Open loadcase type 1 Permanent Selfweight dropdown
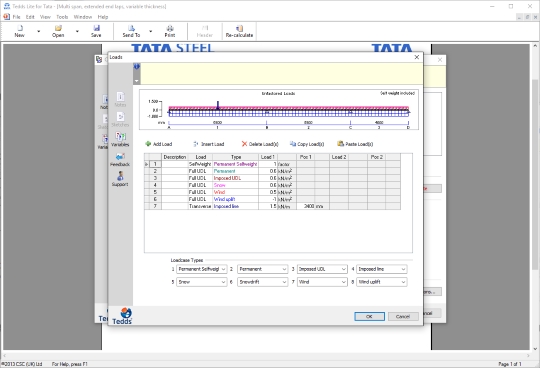The height and width of the screenshot is (368, 540). 201,269
